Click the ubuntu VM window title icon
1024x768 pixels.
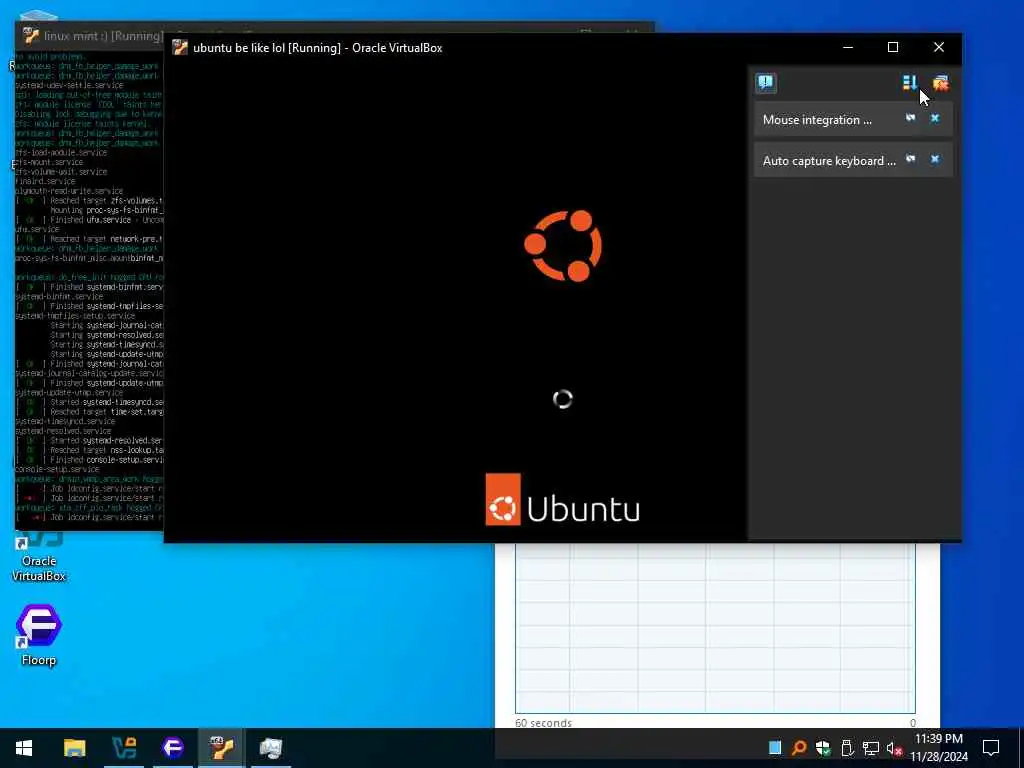180,48
